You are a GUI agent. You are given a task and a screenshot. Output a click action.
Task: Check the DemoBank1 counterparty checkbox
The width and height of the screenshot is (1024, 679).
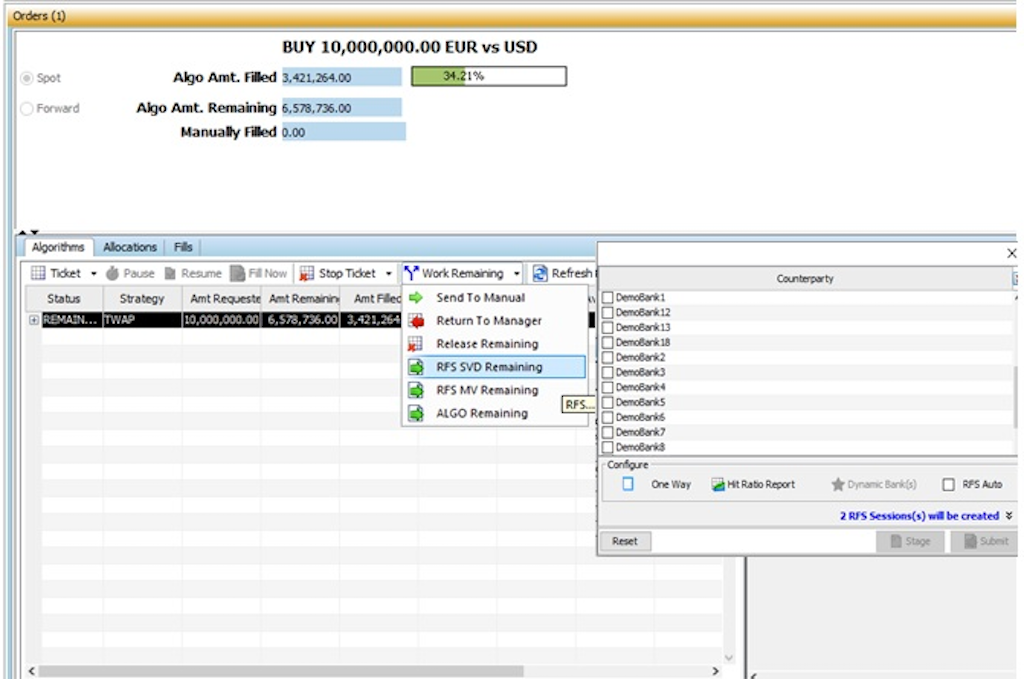(x=608, y=298)
